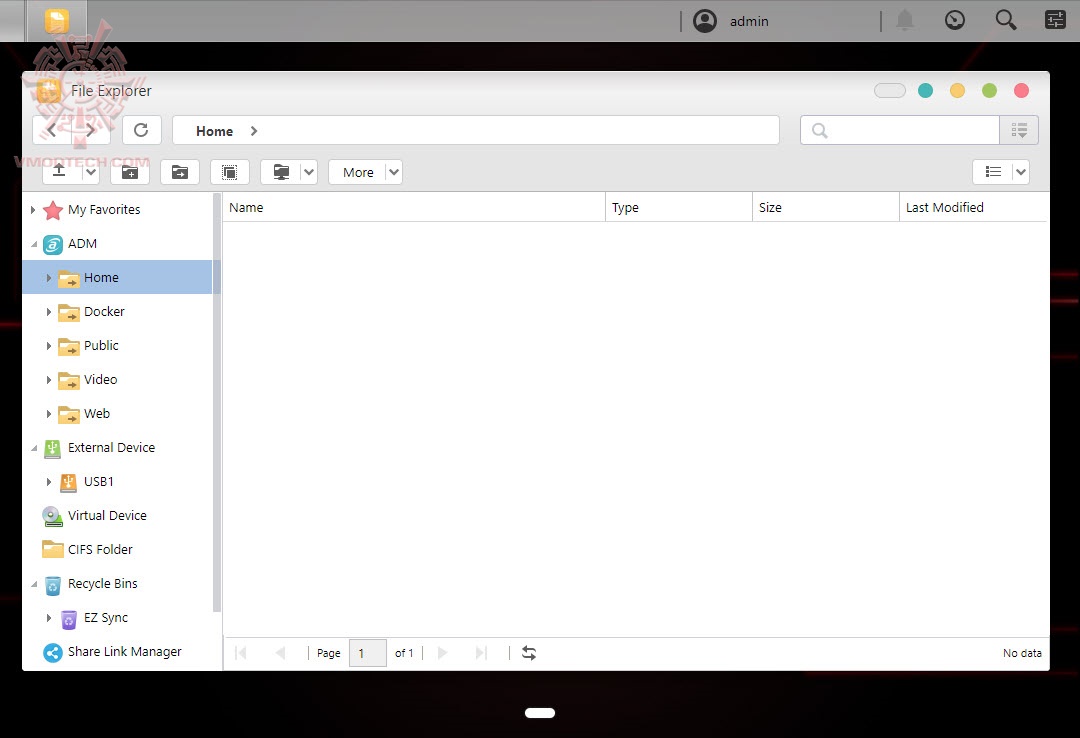Reload the list with pager refresh icon
The image size is (1080, 738).
click(529, 653)
